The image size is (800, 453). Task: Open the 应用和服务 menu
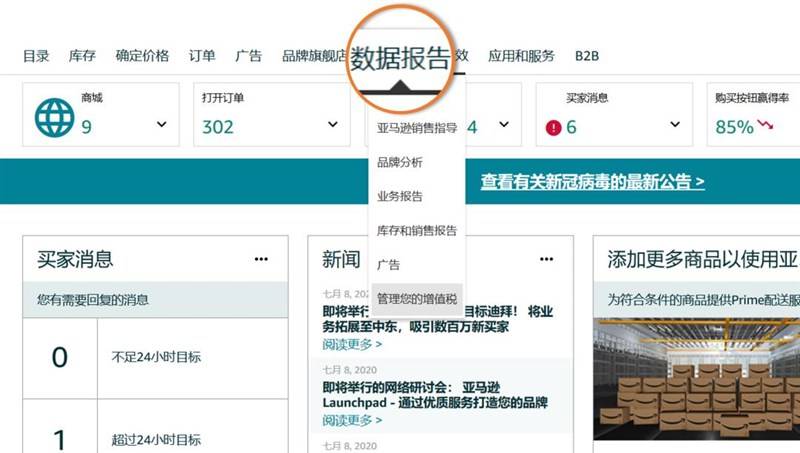(521, 56)
